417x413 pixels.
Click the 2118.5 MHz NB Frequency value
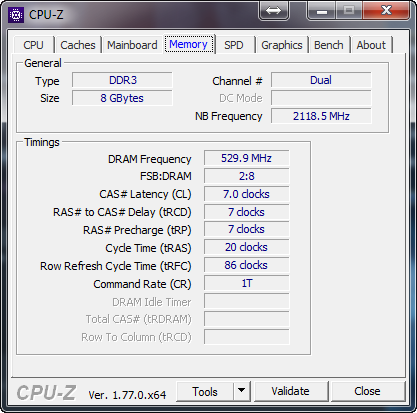(x=321, y=116)
